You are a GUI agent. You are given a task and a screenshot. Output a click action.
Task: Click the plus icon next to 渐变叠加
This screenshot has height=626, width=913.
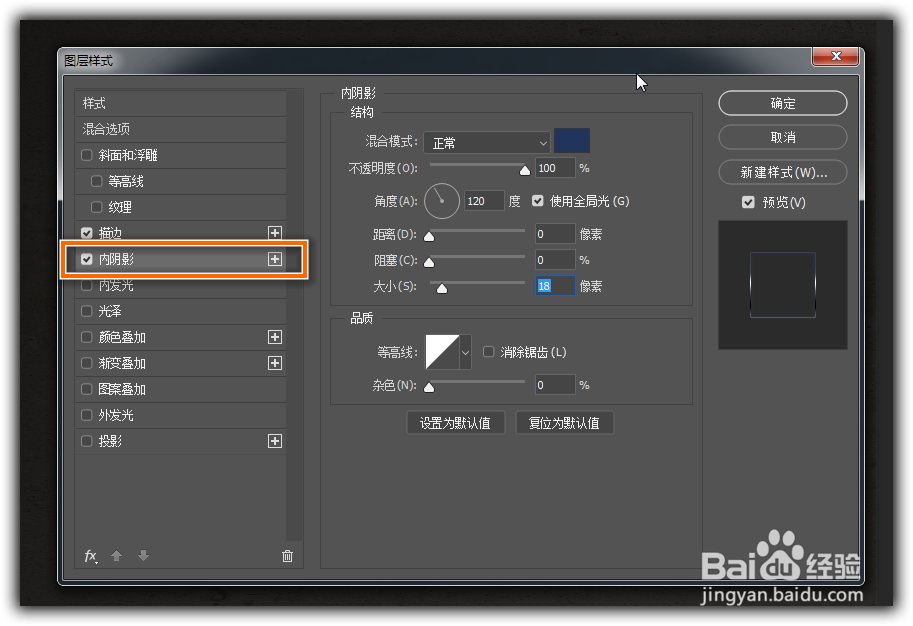[x=274, y=363]
